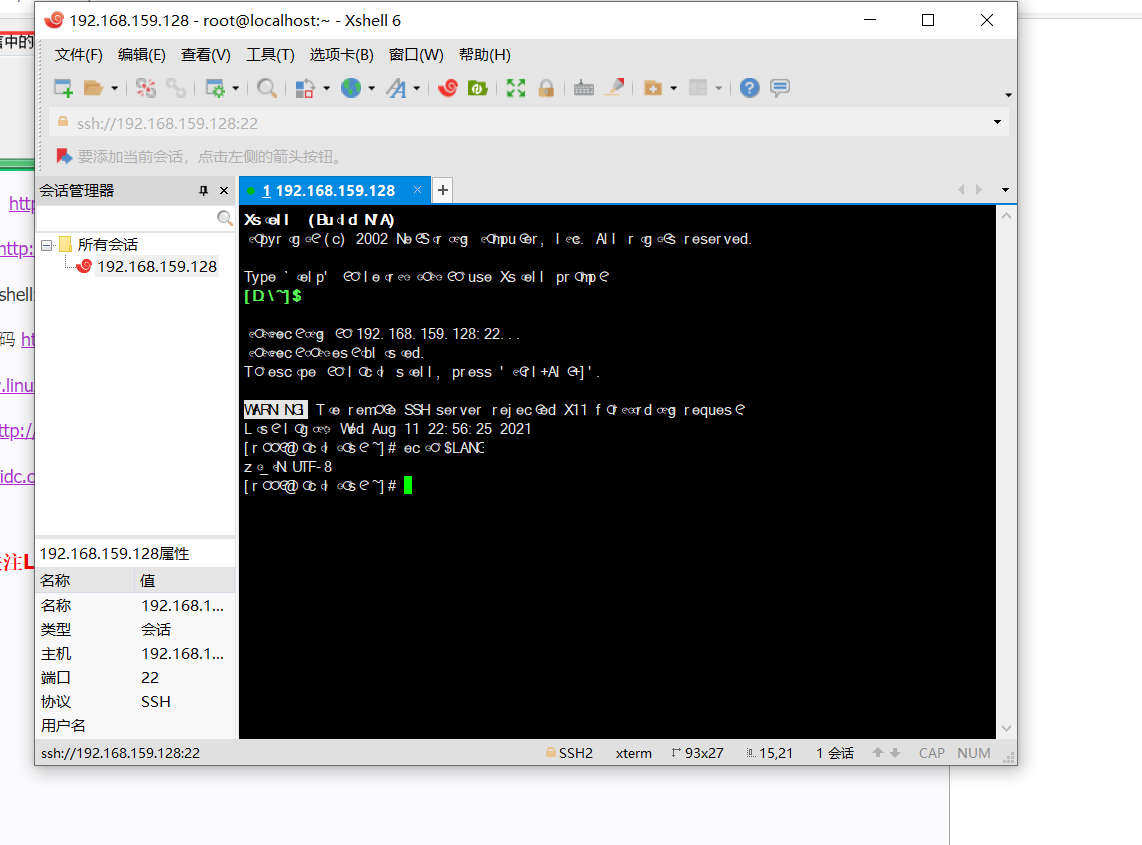
Task: Select the 所有会话 folder
Action: click(x=107, y=245)
